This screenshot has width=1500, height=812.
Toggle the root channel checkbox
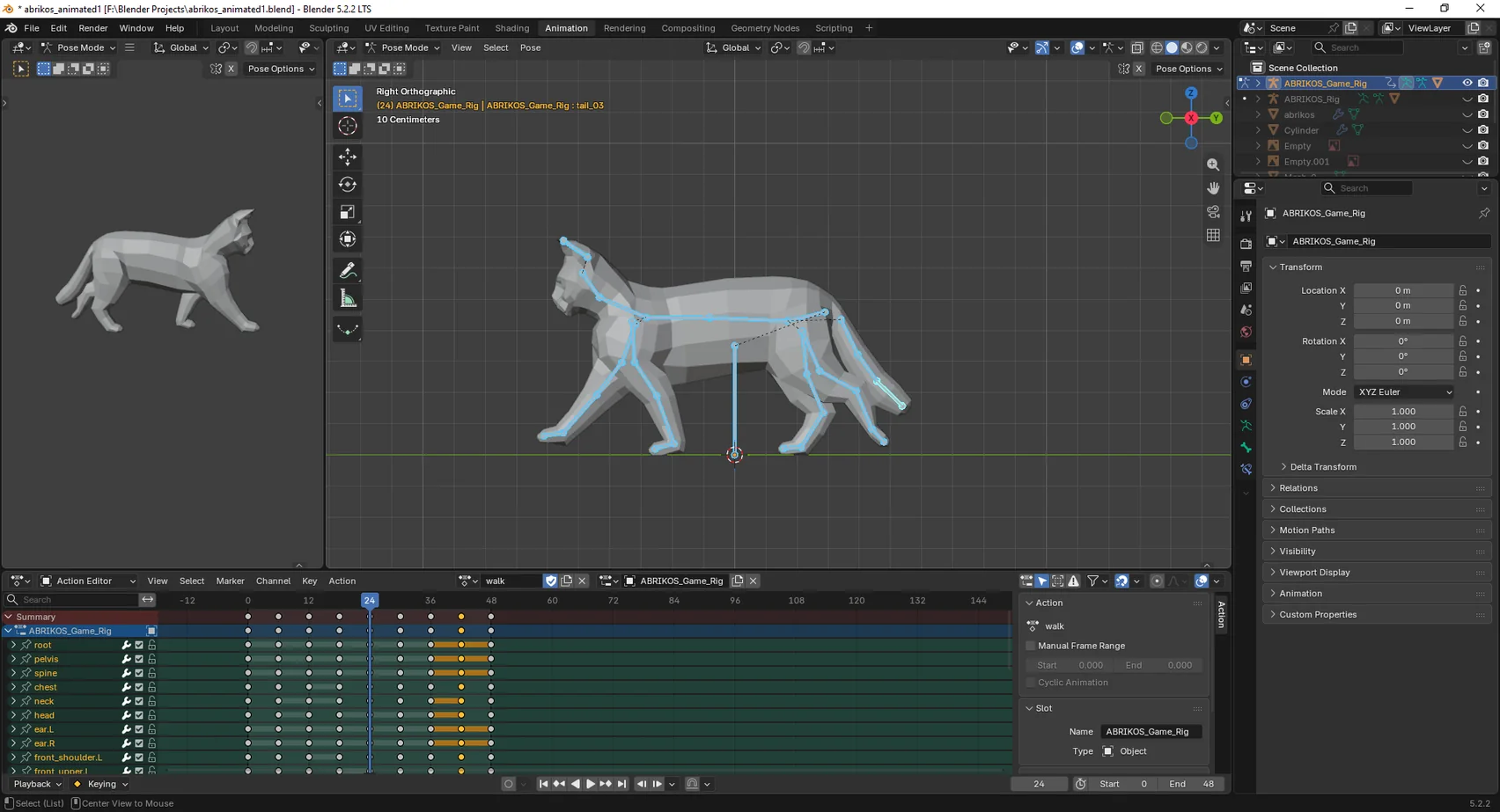pyautogui.click(x=139, y=645)
